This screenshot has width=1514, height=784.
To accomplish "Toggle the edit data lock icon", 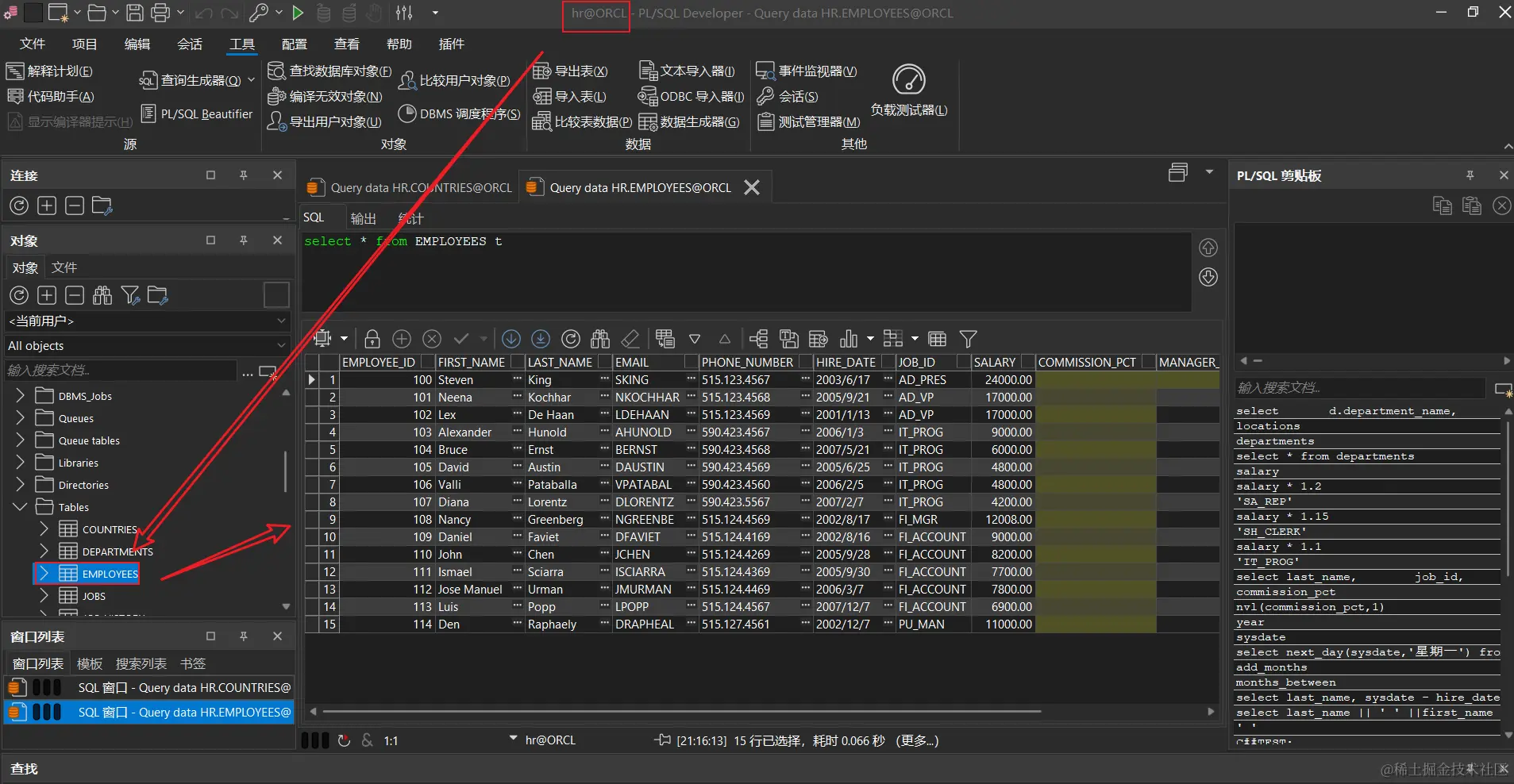I will tap(372, 339).
